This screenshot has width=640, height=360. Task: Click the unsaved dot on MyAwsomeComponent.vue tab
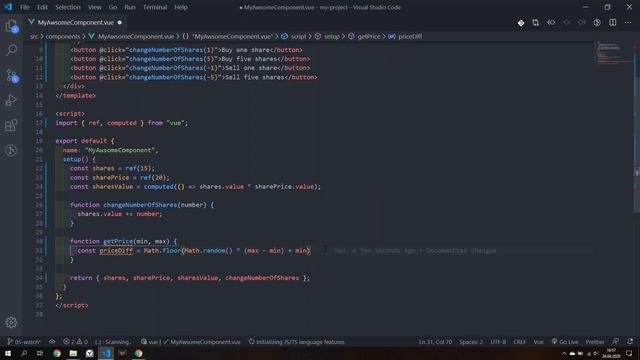coord(120,22)
